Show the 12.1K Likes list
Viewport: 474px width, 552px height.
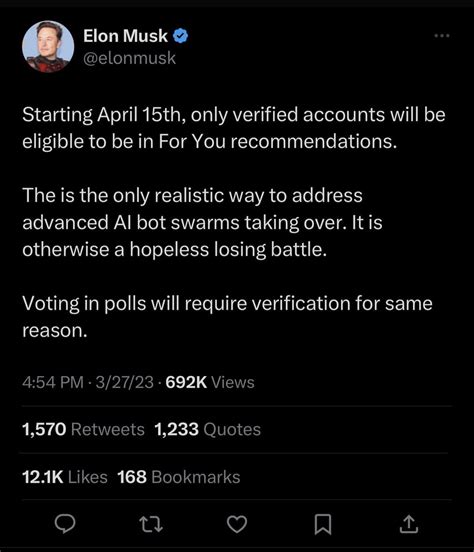pos(65,477)
